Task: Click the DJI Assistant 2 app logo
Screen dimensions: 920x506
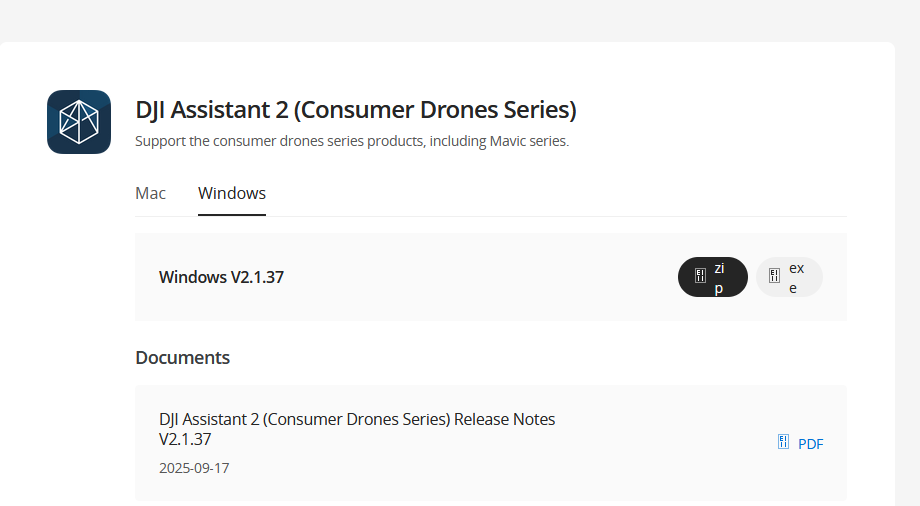Action: (79, 122)
